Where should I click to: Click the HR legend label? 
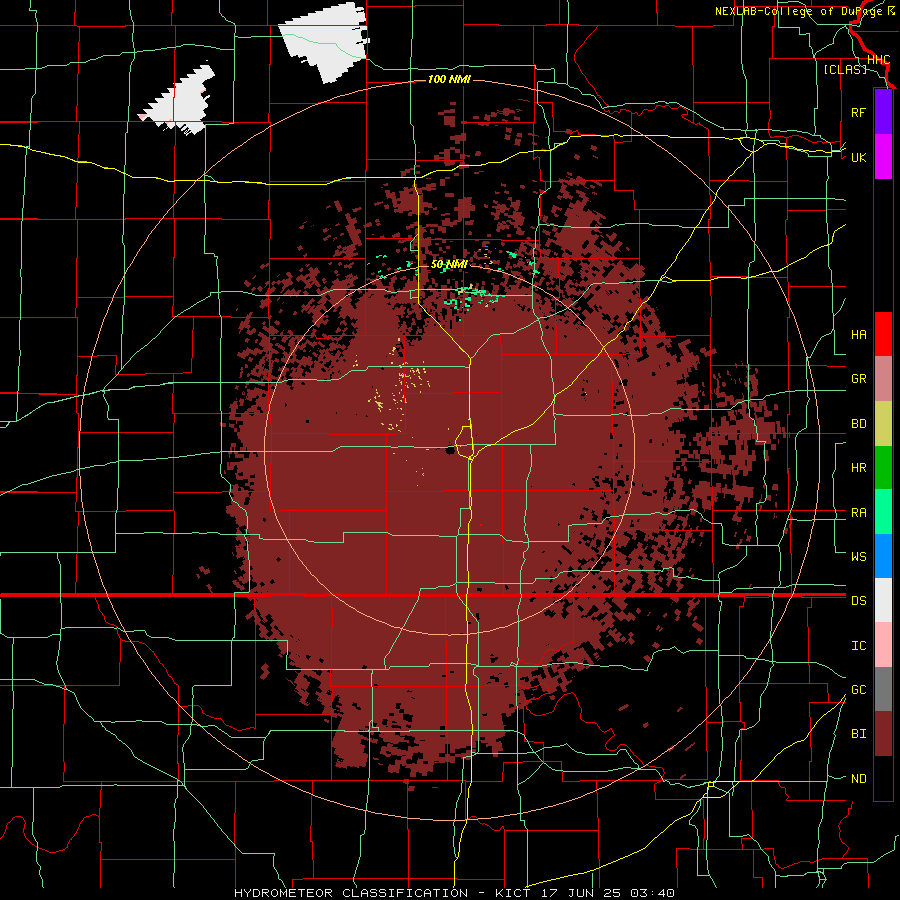[858, 468]
